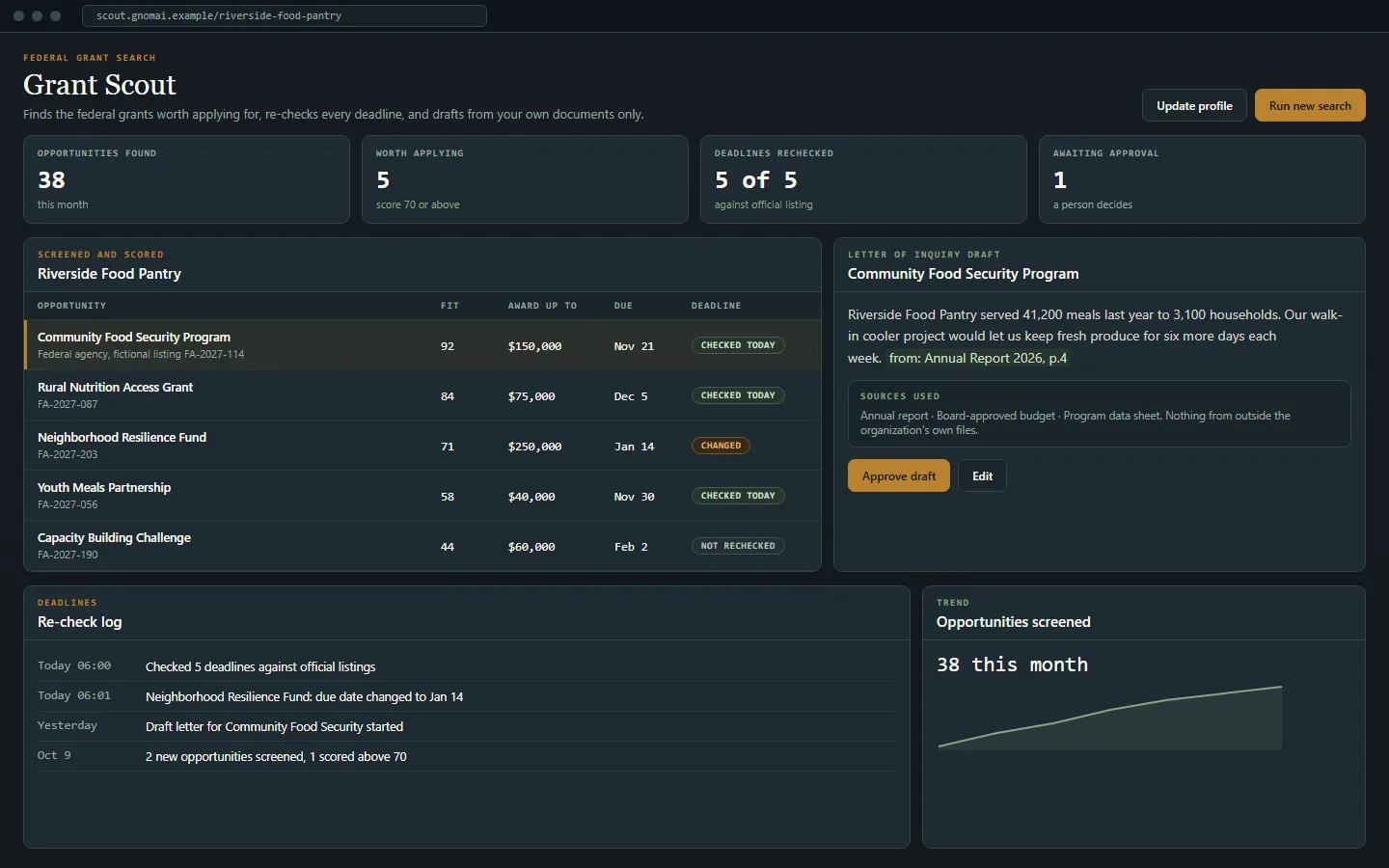Click the Jan 14 due date cell

pyautogui.click(x=634, y=447)
